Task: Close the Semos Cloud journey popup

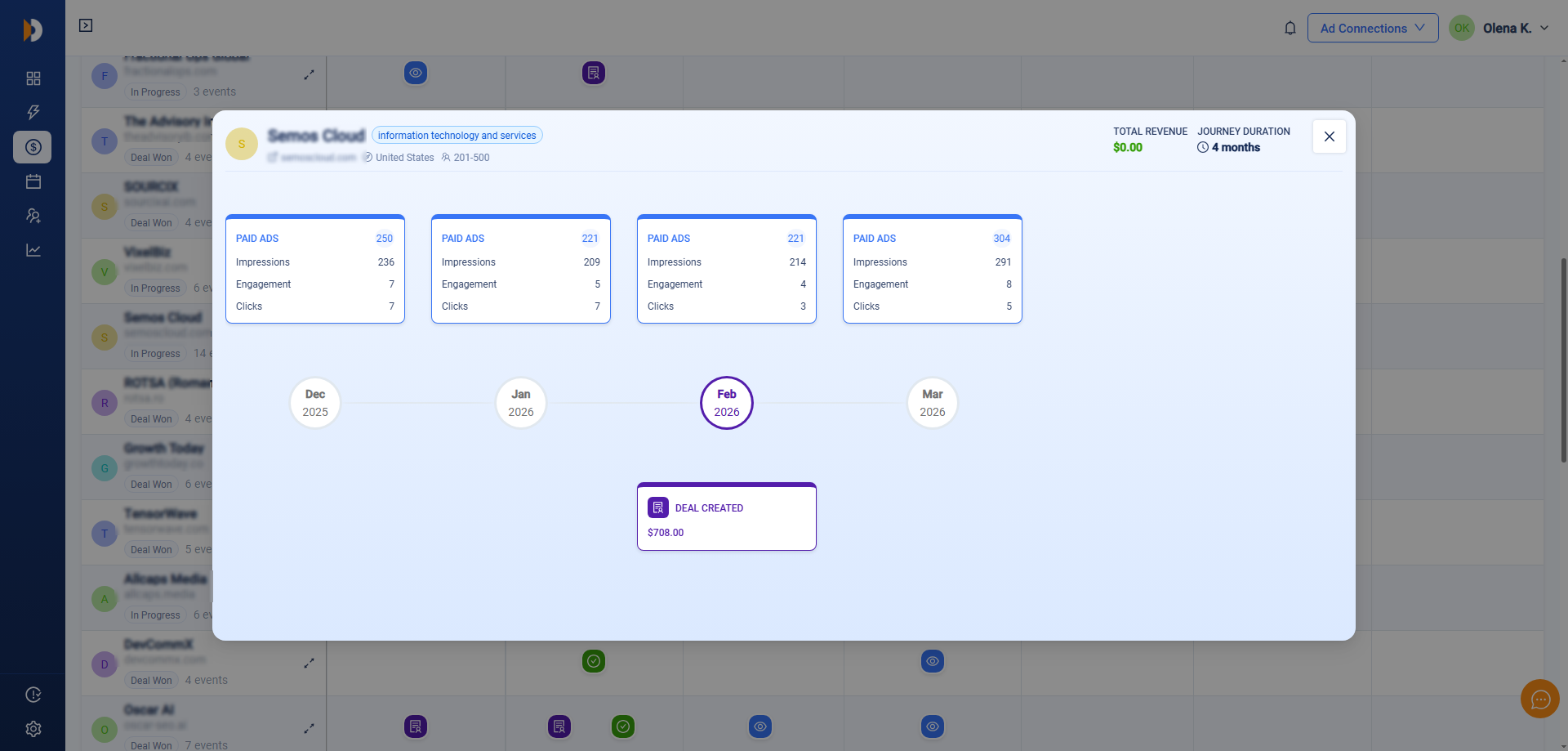Action: [1329, 136]
